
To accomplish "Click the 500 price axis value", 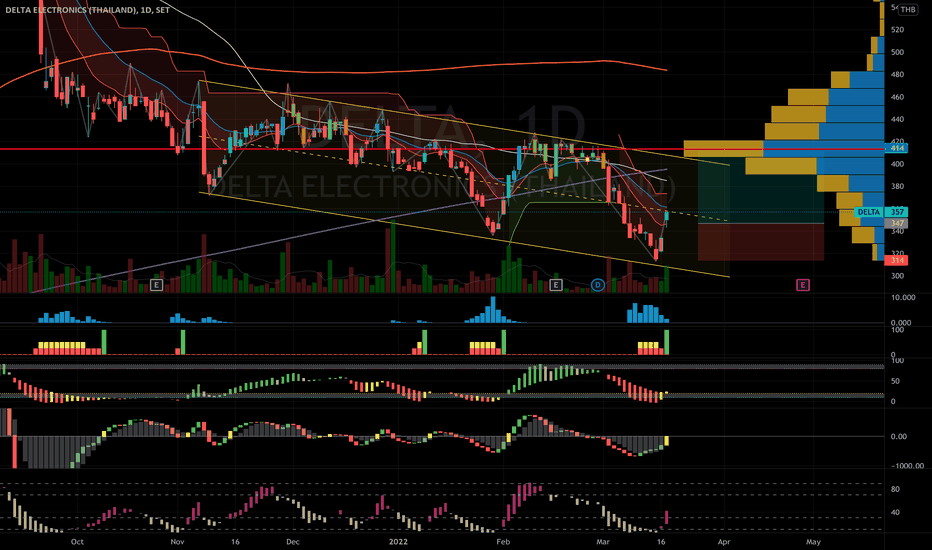I will (898, 52).
